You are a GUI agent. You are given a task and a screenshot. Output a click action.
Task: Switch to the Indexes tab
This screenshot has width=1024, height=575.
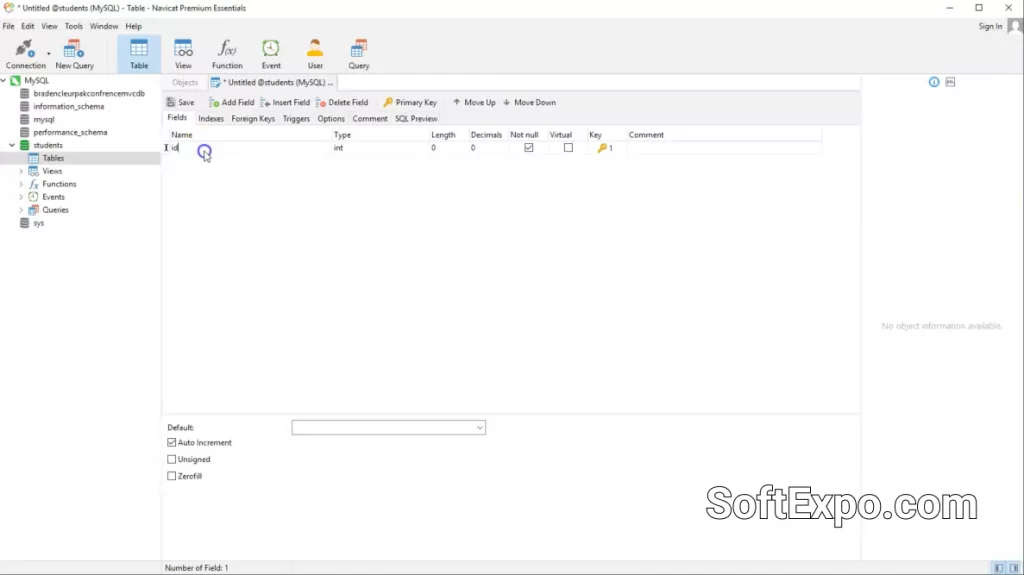211,119
